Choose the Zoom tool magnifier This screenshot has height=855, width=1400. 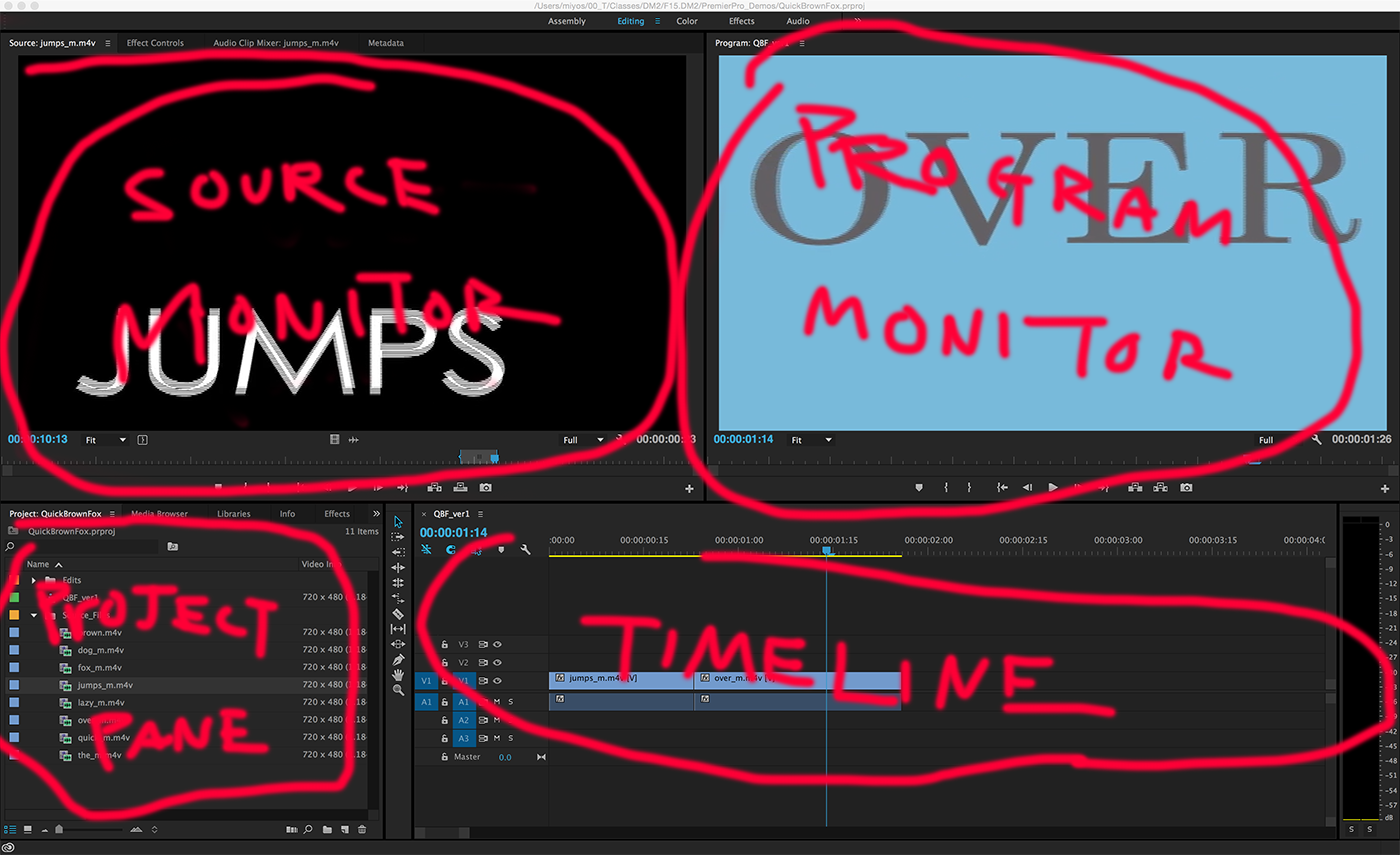(398, 690)
